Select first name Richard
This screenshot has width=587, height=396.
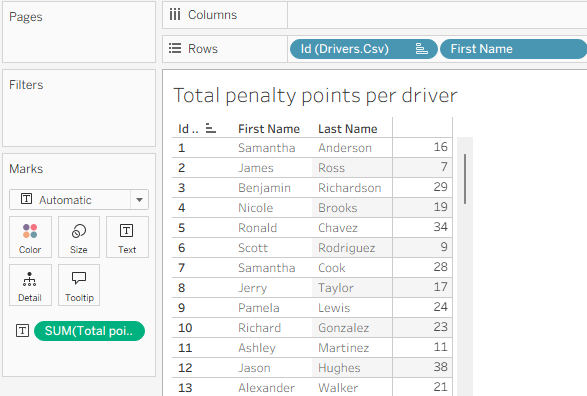tap(259, 328)
